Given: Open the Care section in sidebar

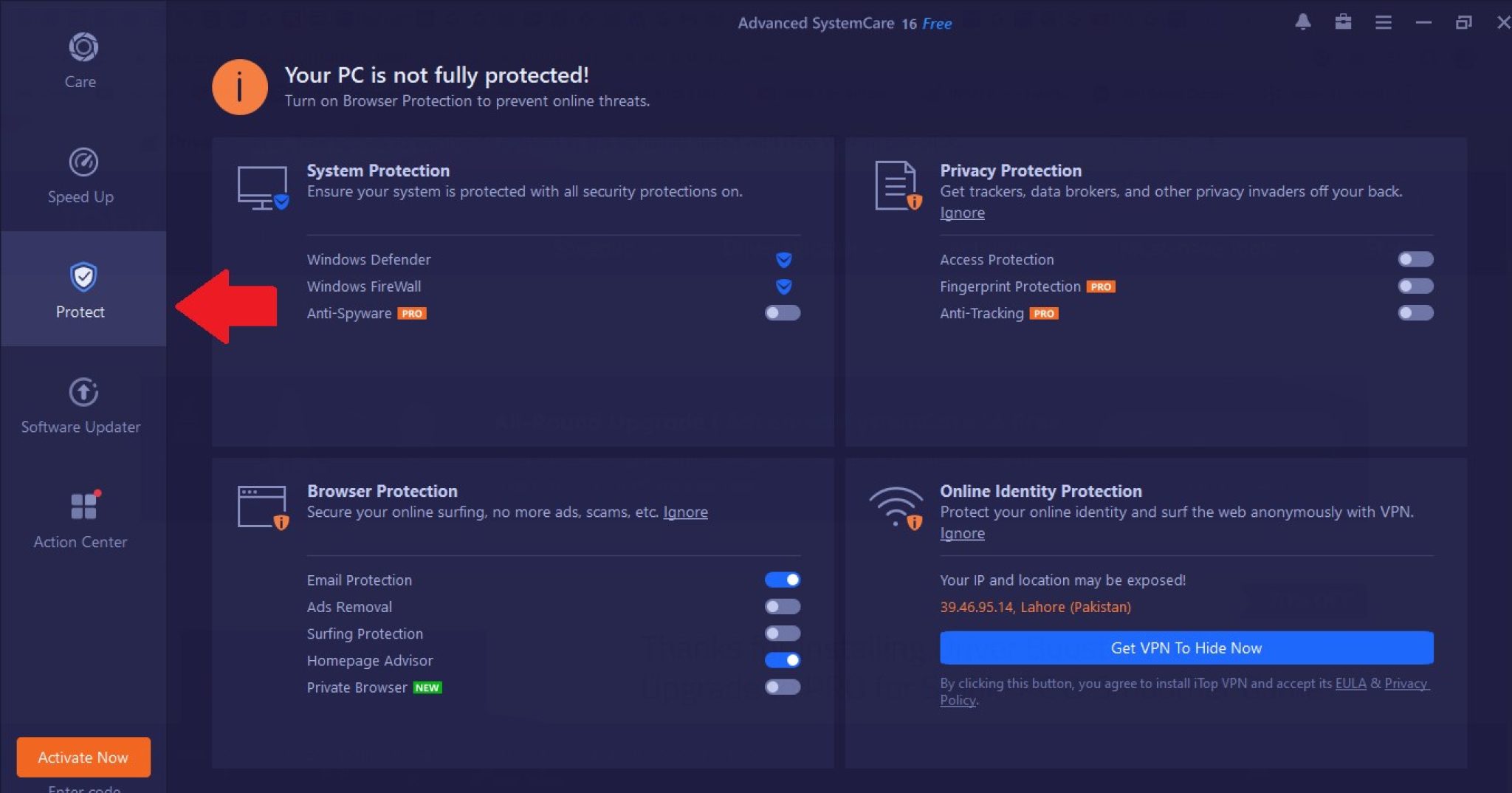Looking at the screenshot, I should click(81, 63).
